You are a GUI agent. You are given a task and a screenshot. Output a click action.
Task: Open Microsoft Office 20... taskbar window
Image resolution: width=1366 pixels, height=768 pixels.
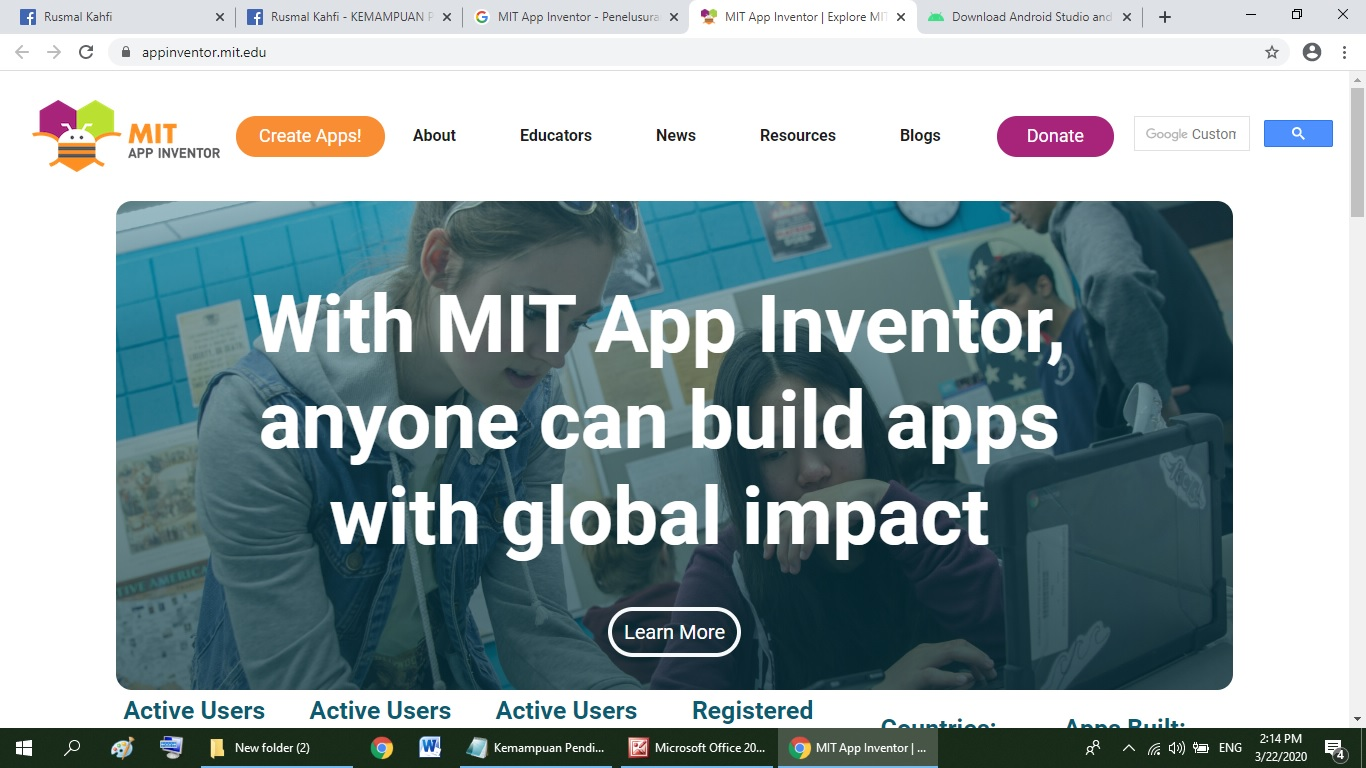click(698, 748)
